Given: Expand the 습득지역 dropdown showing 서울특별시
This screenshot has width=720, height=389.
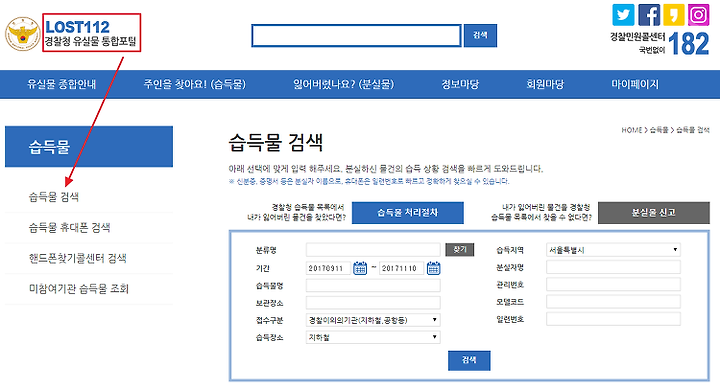Looking at the screenshot, I should pos(613,250).
